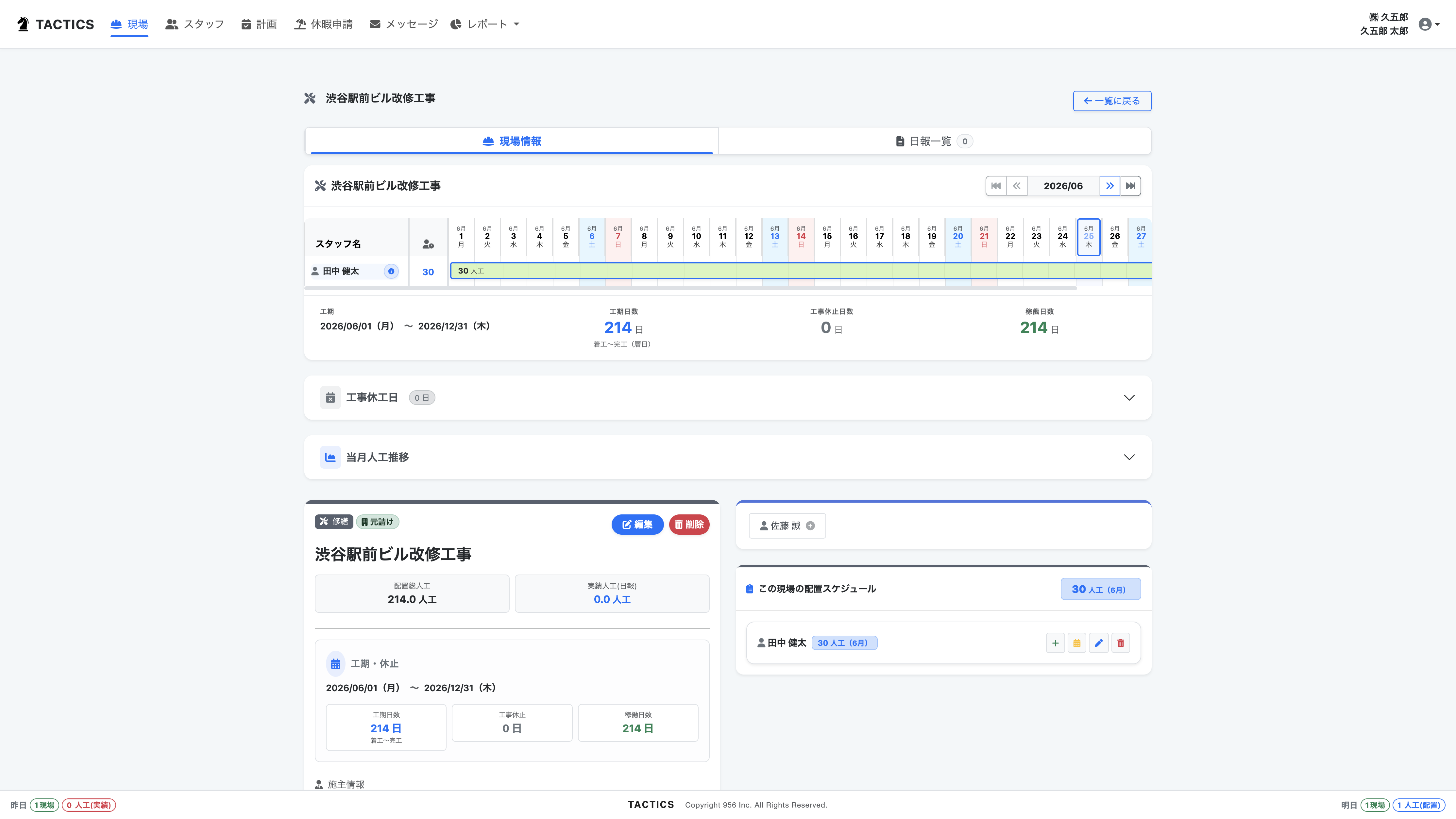Click the 編集 button
Image resolution: width=1456 pixels, height=819 pixels.
pyautogui.click(x=637, y=525)
